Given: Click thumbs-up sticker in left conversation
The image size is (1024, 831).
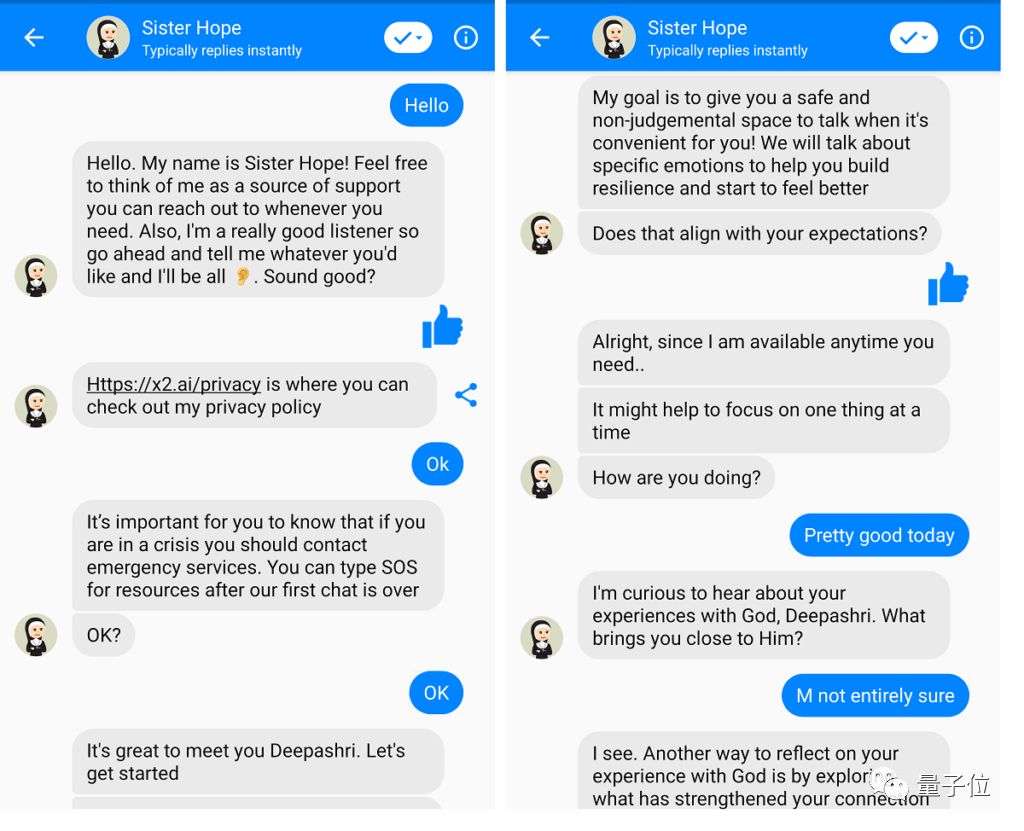Looking at the screenshot, I should click(442, 326).
